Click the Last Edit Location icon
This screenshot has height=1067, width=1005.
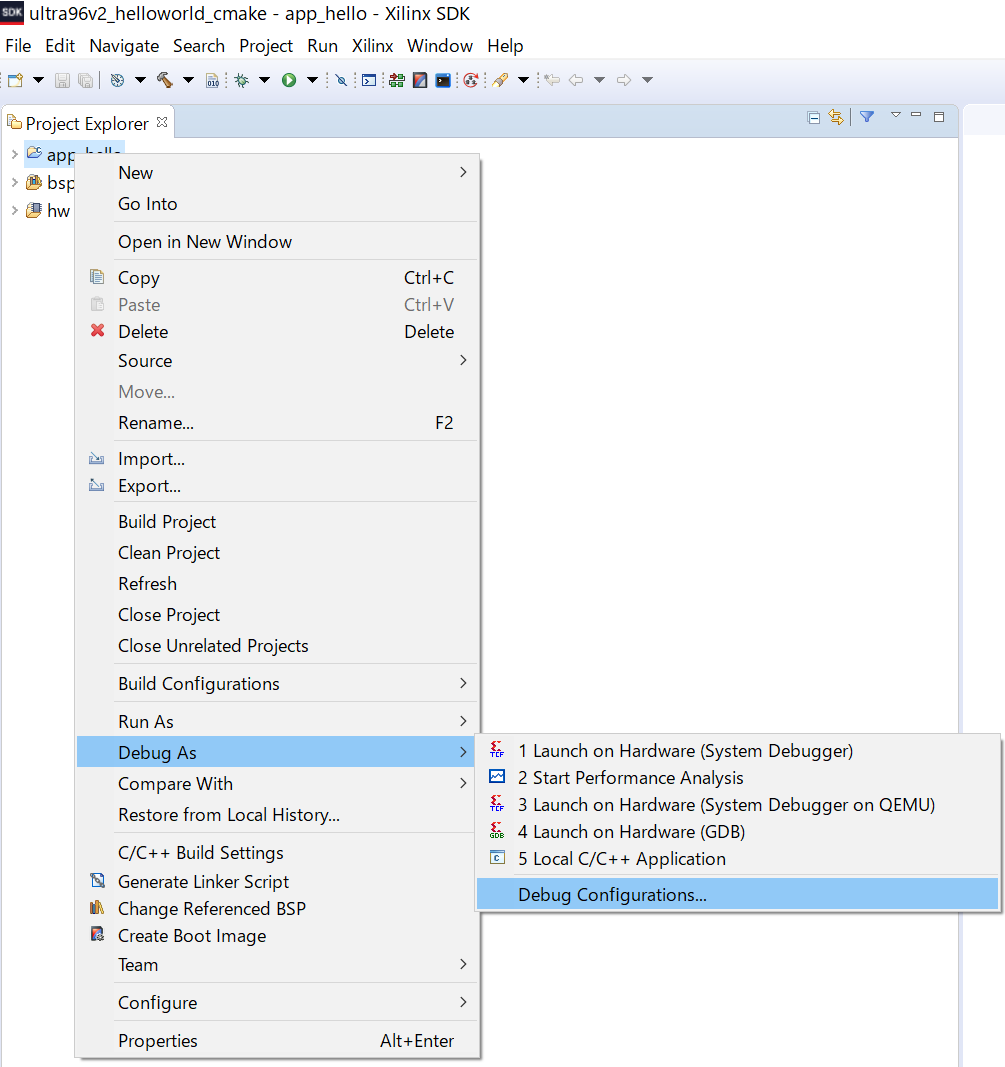(553, 80)
